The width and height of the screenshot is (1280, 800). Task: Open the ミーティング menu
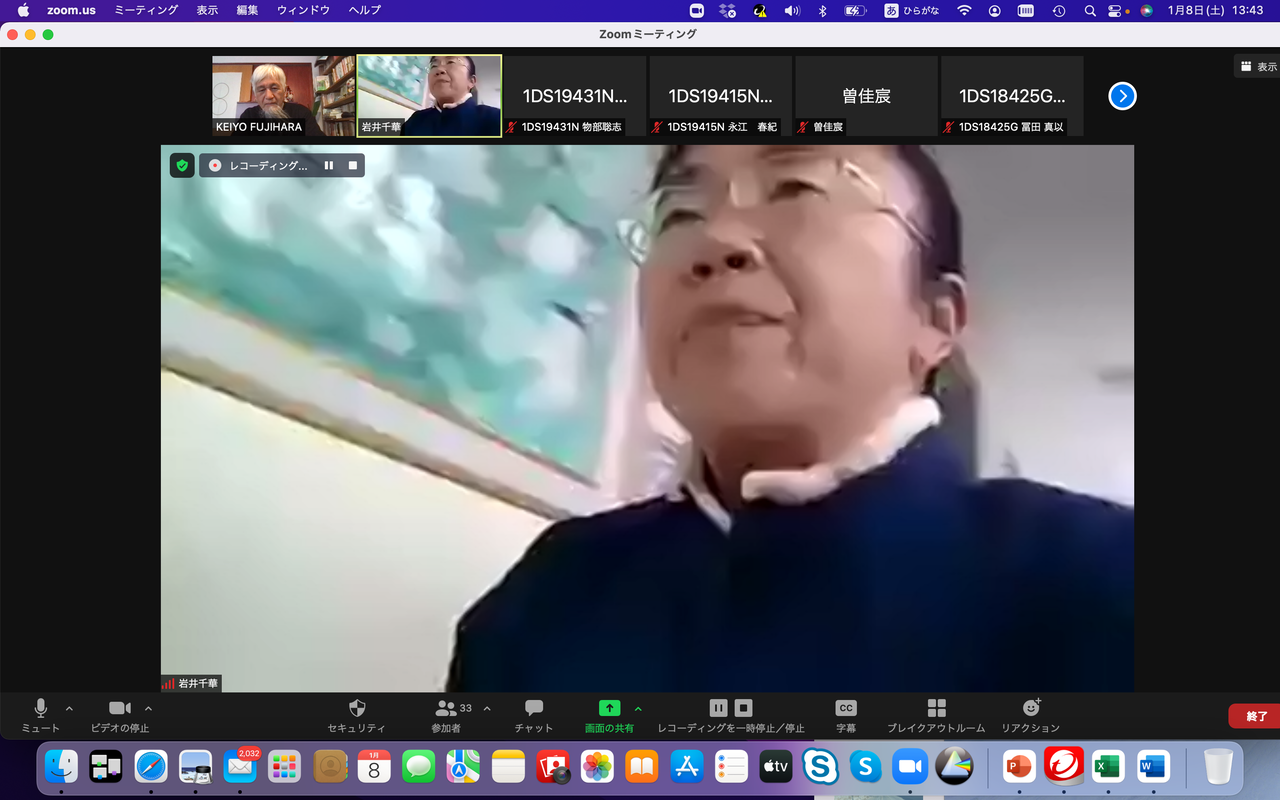[x=146, y=10]
